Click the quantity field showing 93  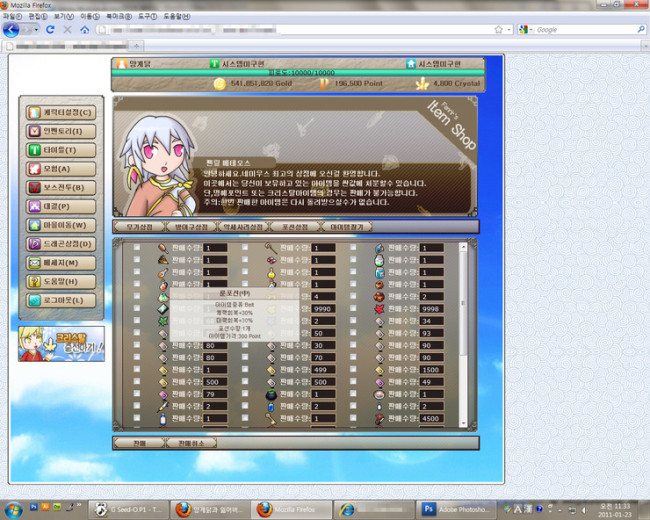click(x=432, y=333)
